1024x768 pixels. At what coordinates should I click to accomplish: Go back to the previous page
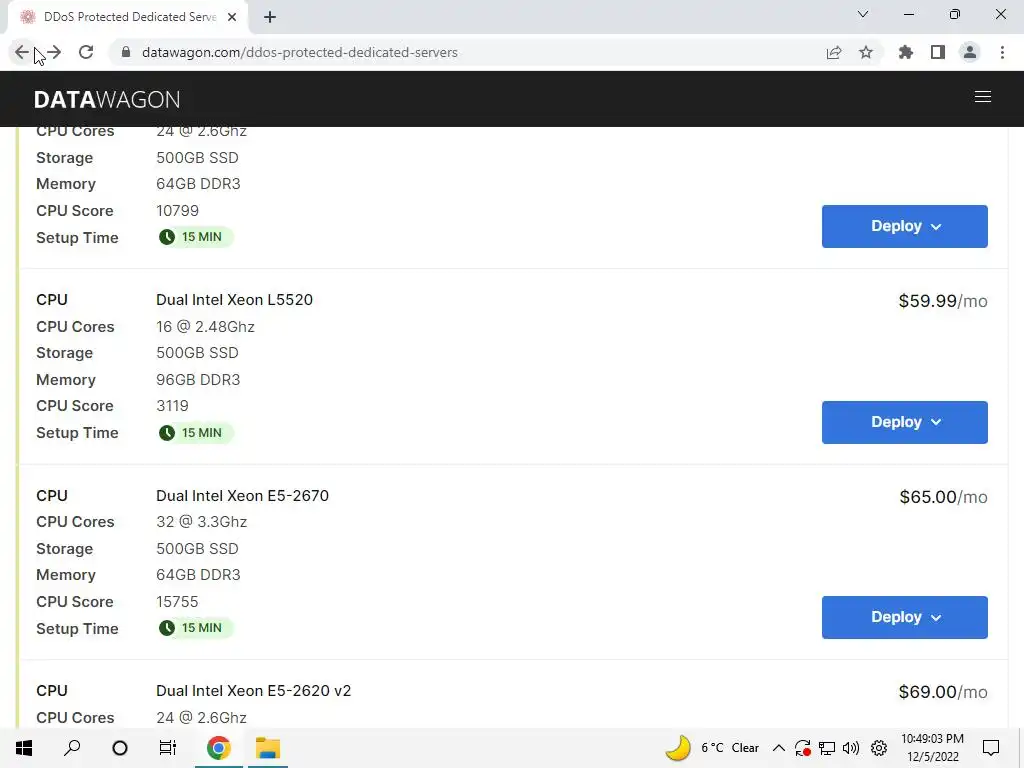pyautogui.click(x=21, y=52)
